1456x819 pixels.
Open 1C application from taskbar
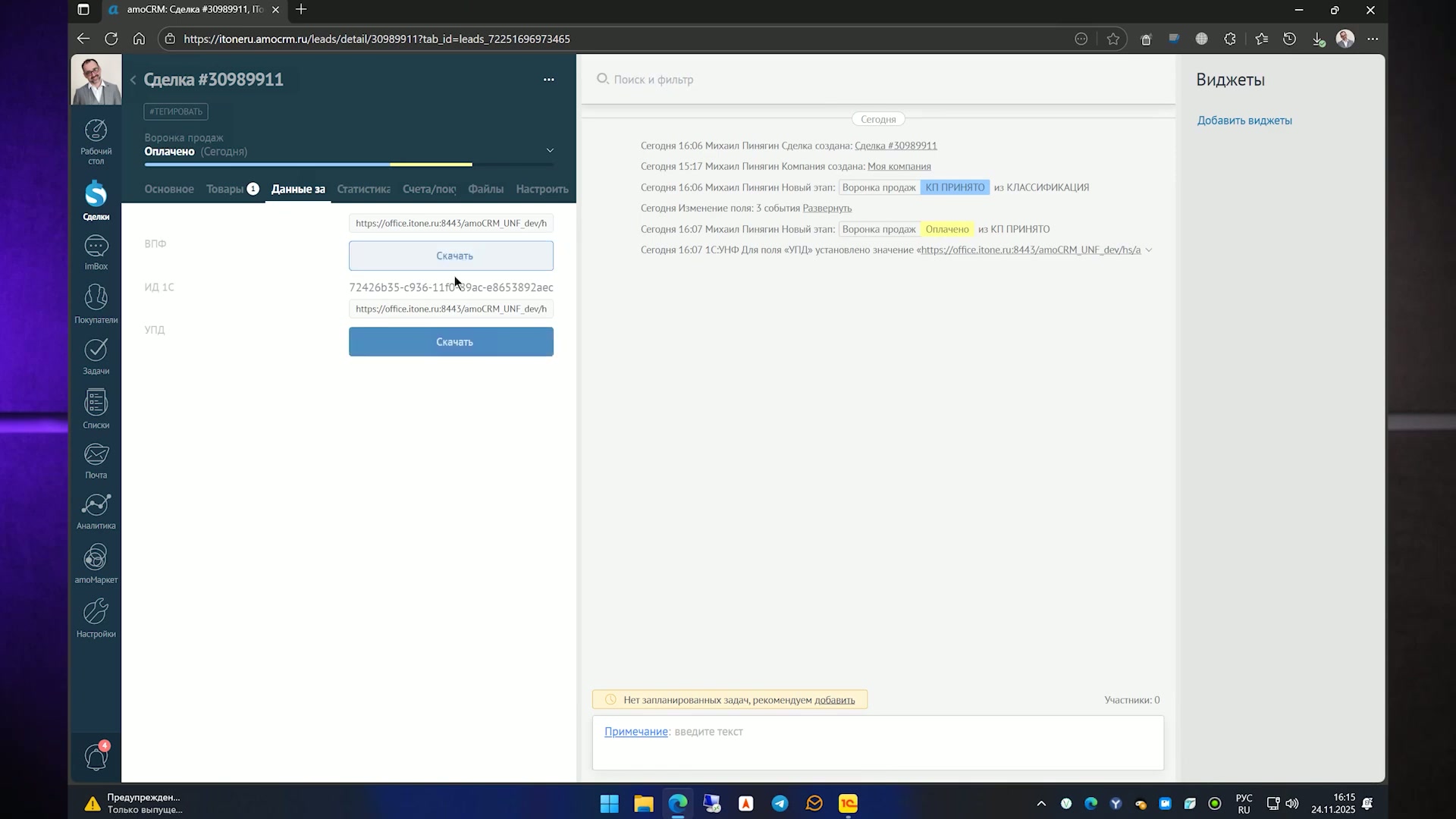point(848,803)
